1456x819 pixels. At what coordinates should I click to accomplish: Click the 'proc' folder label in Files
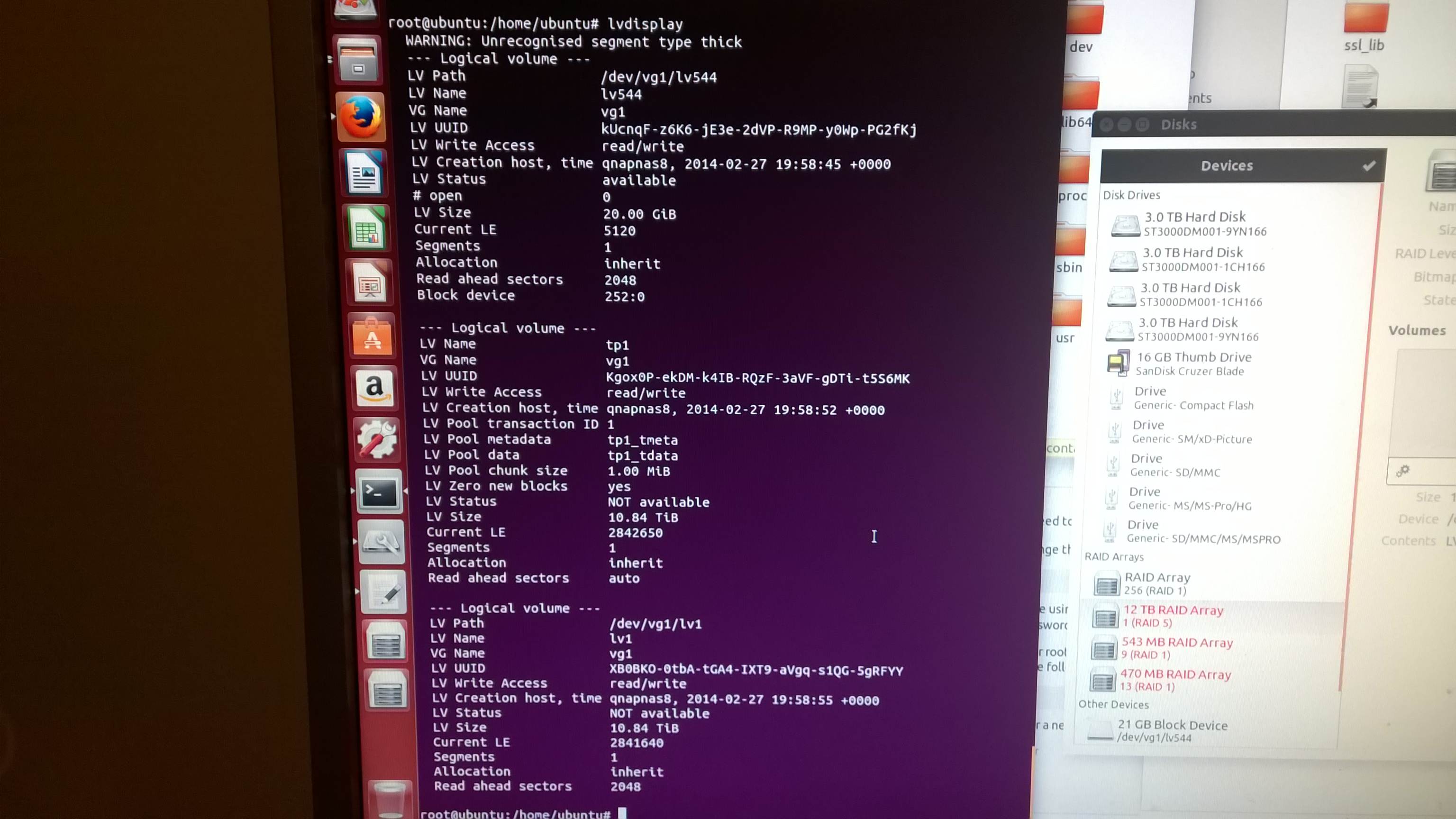[1072, 196]
